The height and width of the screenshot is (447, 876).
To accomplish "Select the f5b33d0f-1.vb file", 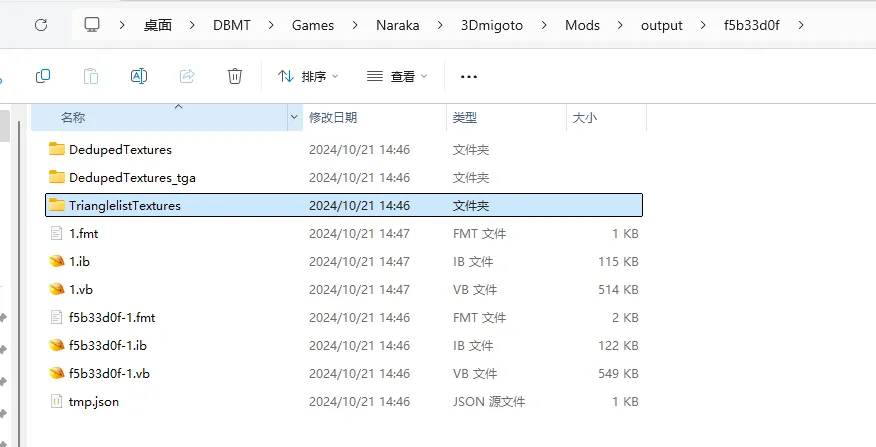I will coord(109,374).
